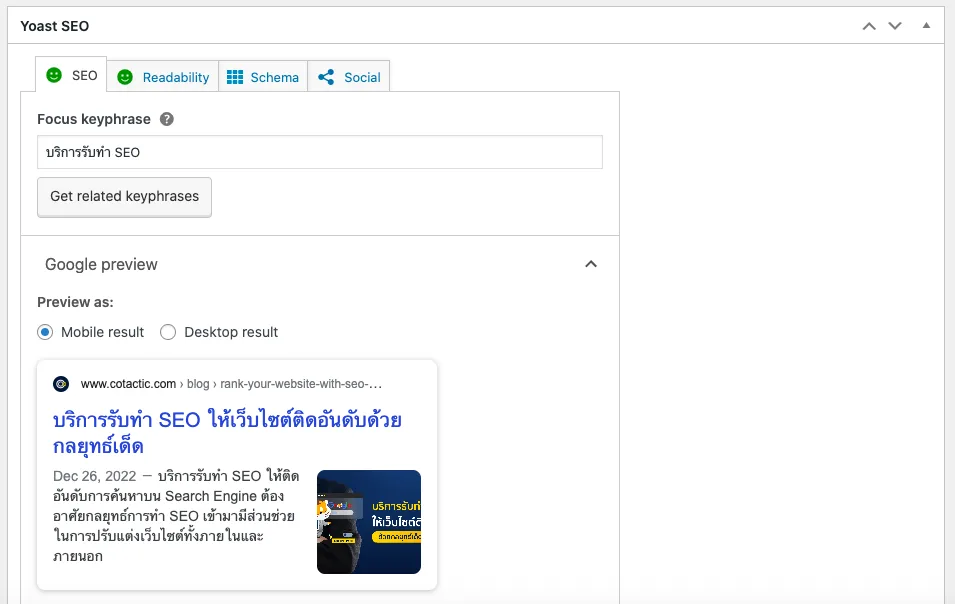Open the Focus keyphrase help icon
This screenshot has height=604, width=955.
click(167, 118)
